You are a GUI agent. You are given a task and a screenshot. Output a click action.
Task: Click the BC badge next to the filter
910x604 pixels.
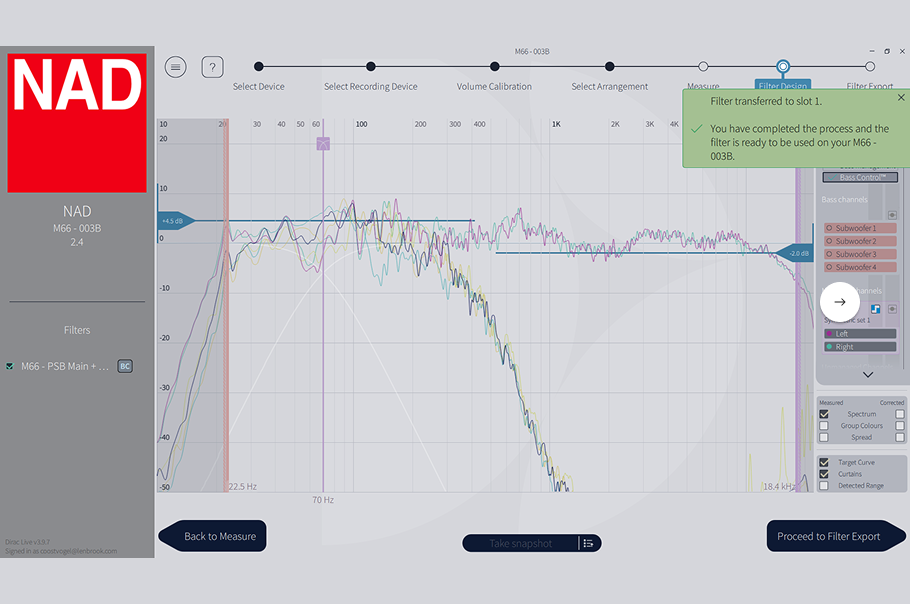[125, 367]
